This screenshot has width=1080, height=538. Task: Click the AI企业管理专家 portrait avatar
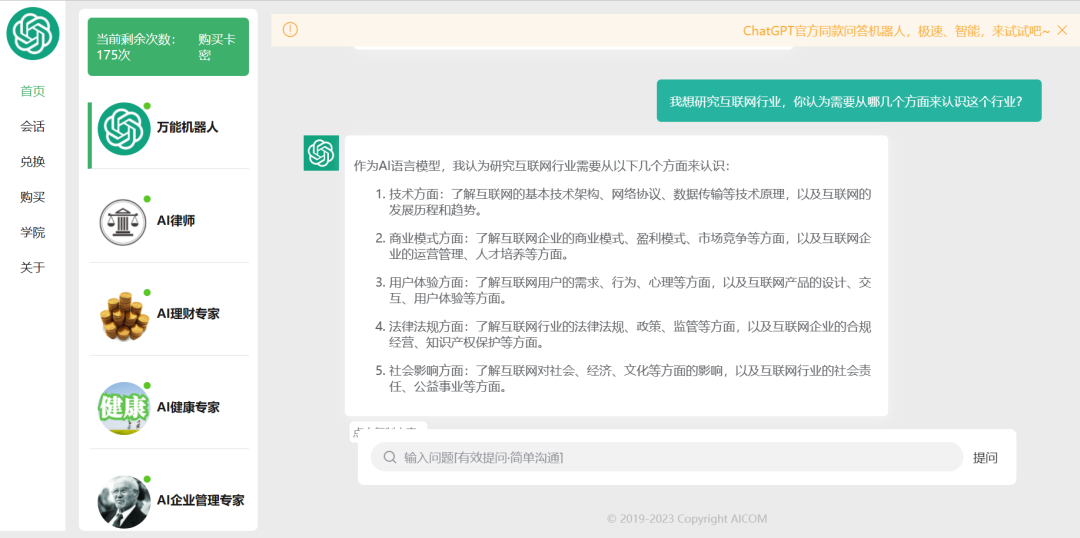click(124, 501)
